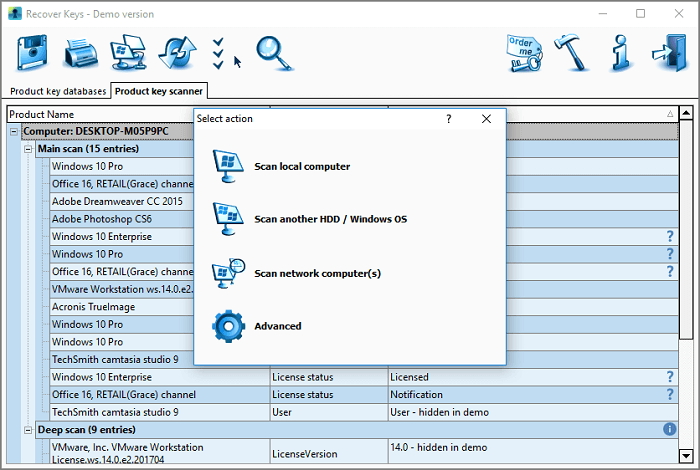700x470 pixels.
Task: Select the Product key scanner tab
Action: click(x=158, y=91)
